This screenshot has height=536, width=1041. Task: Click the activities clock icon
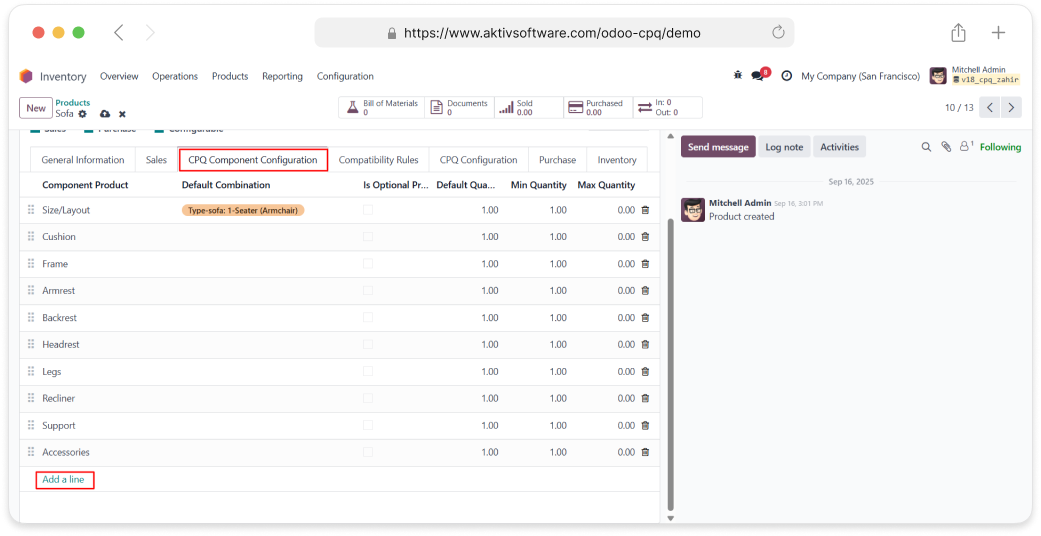pos(786,76)
